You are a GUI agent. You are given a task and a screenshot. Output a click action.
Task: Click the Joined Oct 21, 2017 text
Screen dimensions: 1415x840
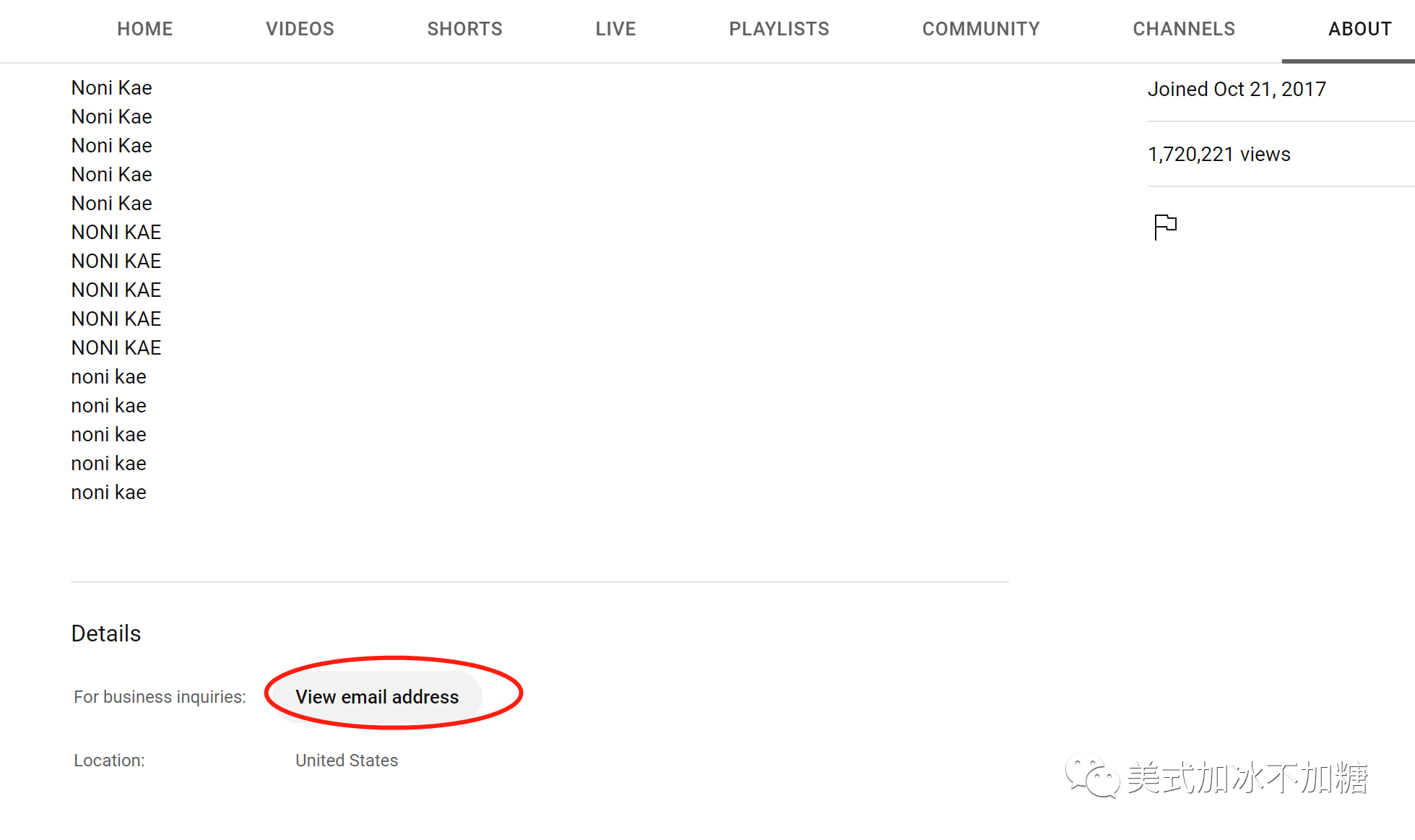click(x=1237, y=89)
